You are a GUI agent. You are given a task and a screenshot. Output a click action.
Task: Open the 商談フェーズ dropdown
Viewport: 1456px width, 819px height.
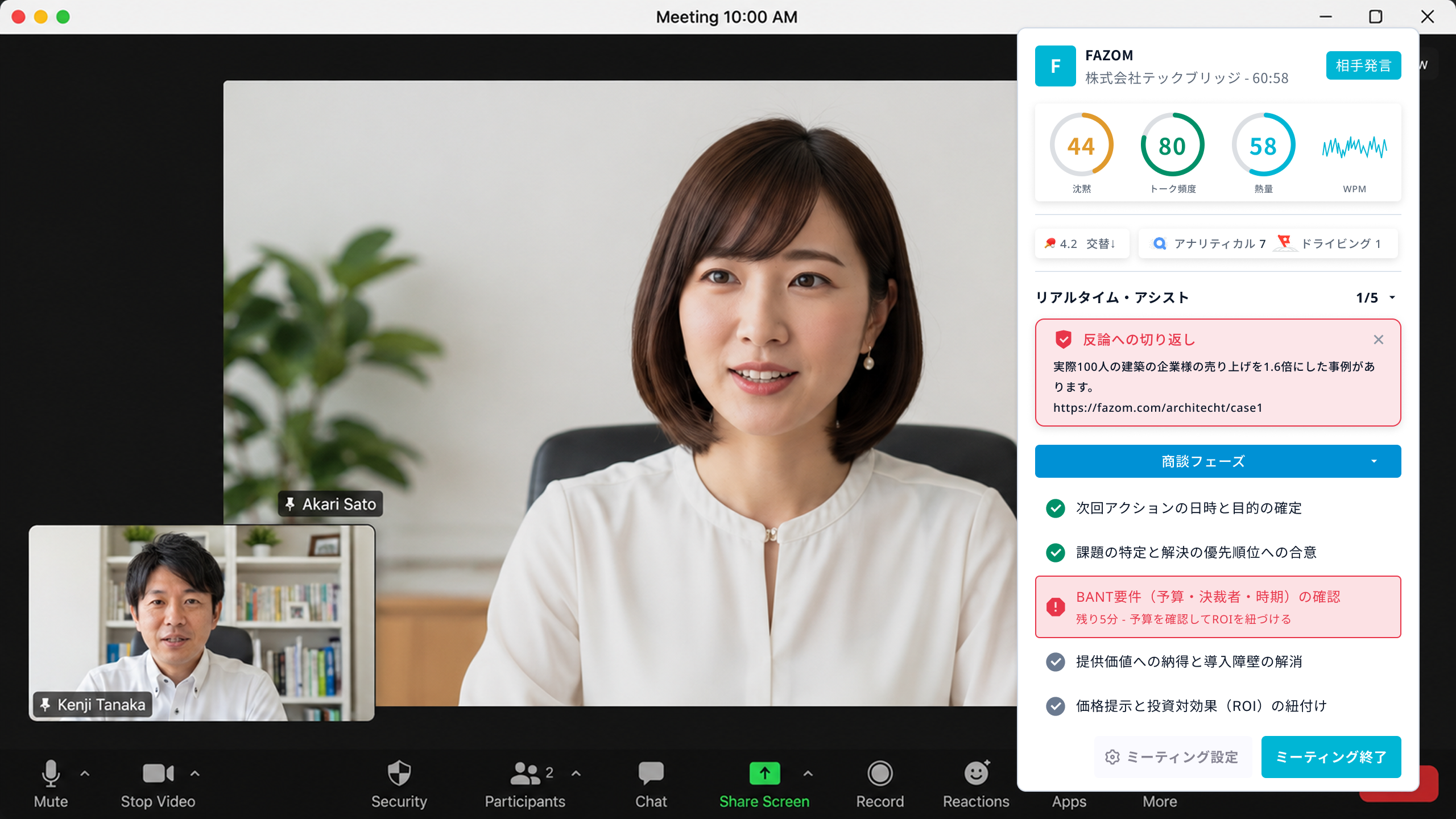1218,461
